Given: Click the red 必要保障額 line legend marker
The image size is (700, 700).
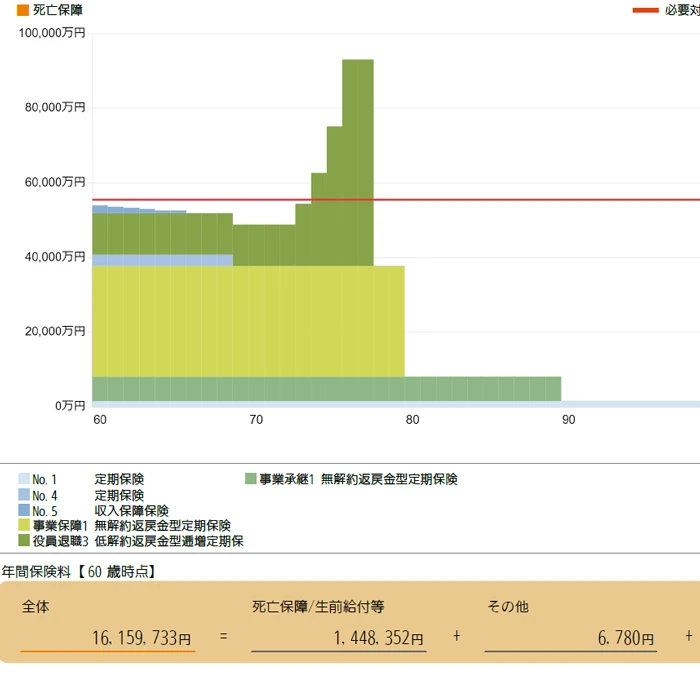Looking at the screenshot, I should click(645, 10).
